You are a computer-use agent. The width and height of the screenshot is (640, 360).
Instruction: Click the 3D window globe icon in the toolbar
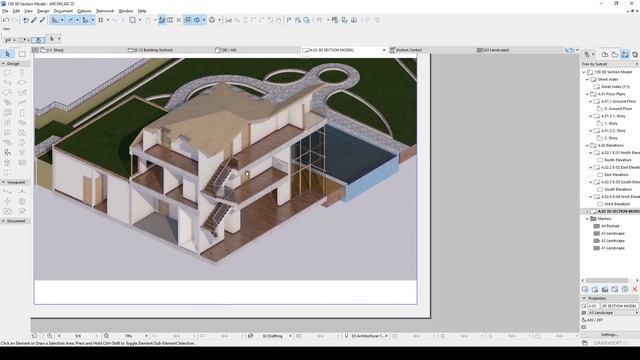(x=212, y=20)
